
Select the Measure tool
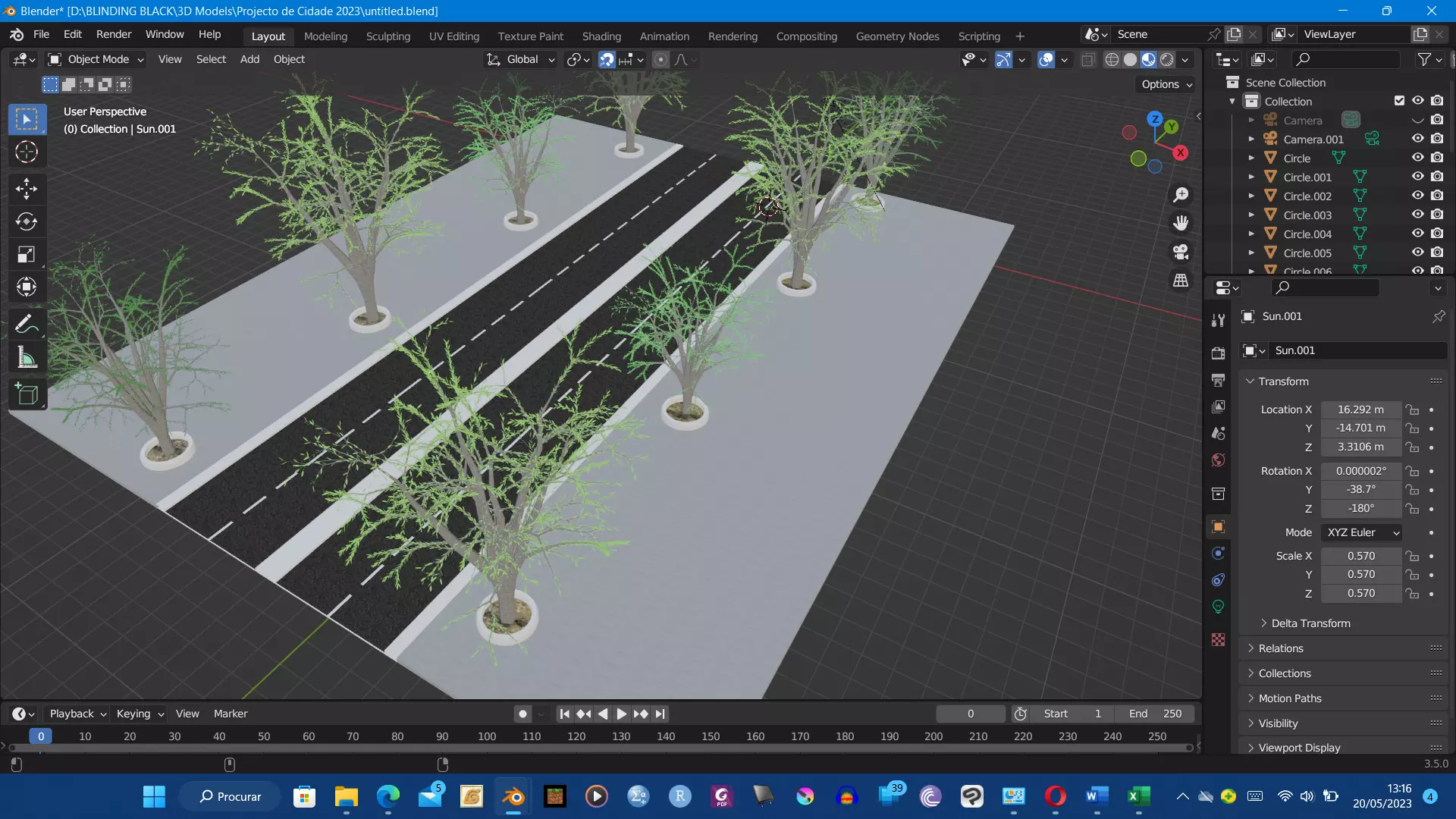pyautogui.click(x=27, y=358)
